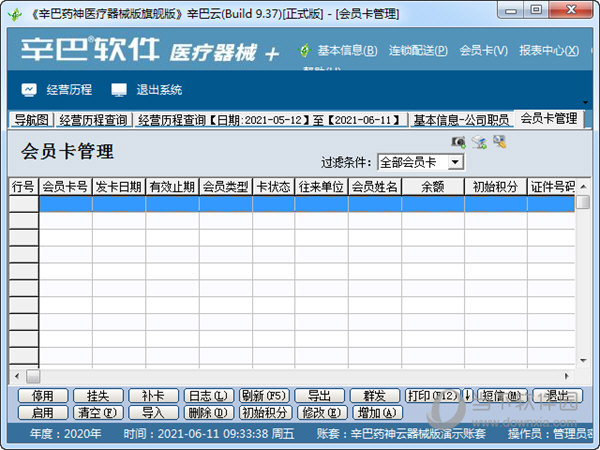The width and height of the screenshot is (600, 450).
Task: Click the 刷新(F5) button
Action: 264,395
